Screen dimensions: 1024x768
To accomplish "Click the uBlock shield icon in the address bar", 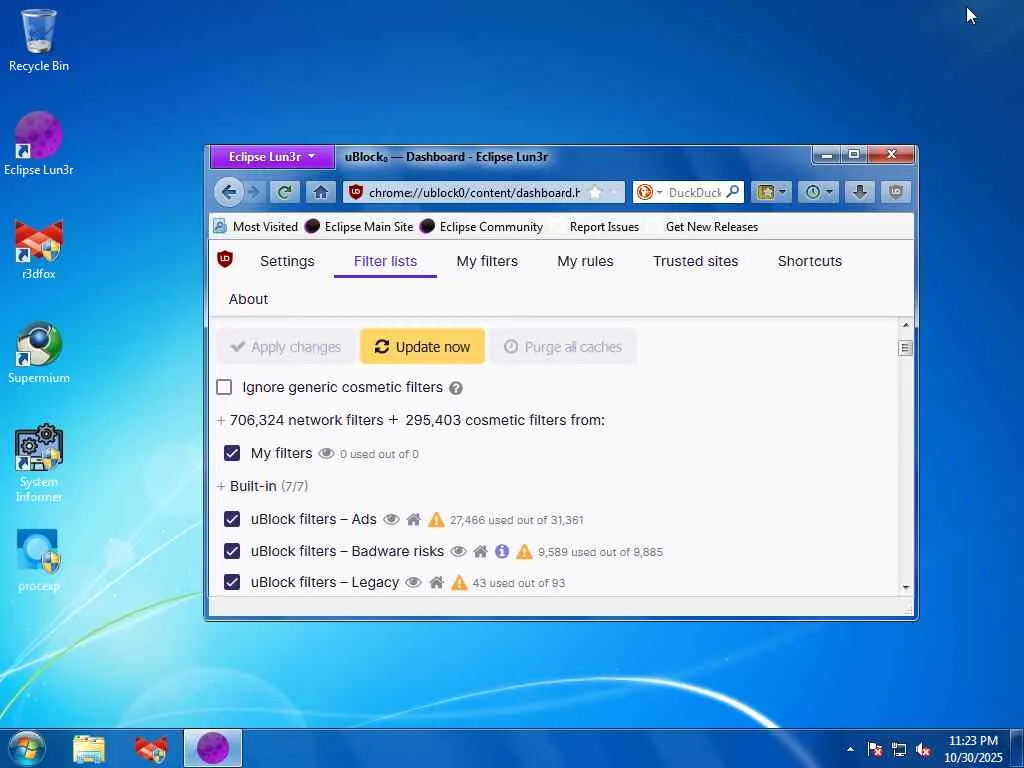I will point(356,192).
